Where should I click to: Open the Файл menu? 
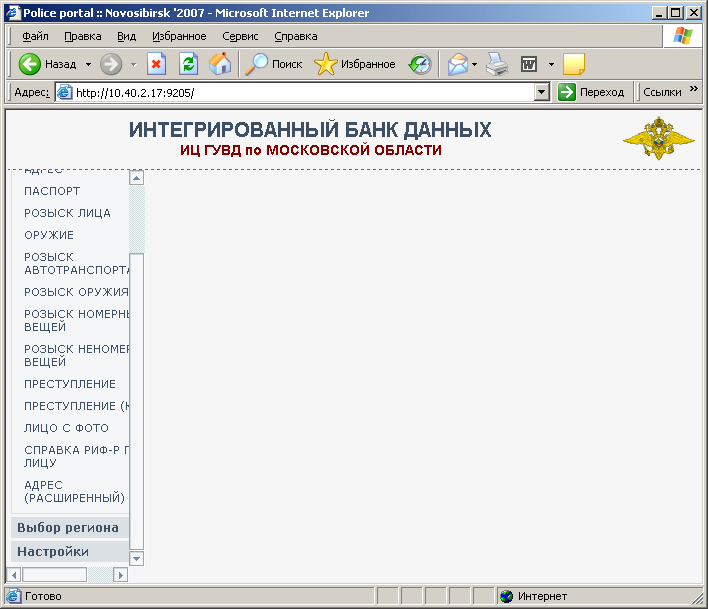coord(35,36)
